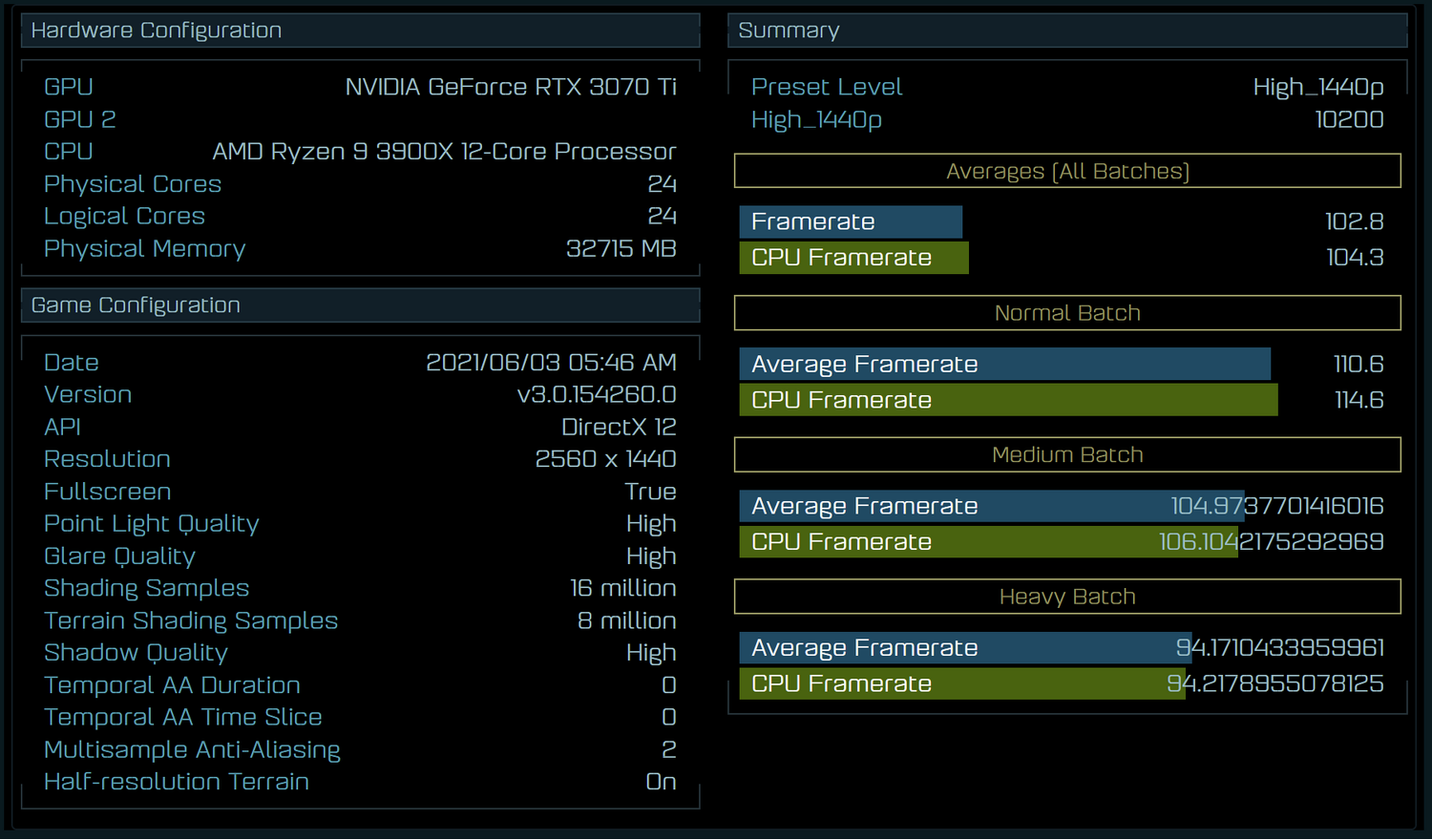Select the 2560 x 1440 value
The width and height of the screenshot is (1432, 840).
coord(605,459)
